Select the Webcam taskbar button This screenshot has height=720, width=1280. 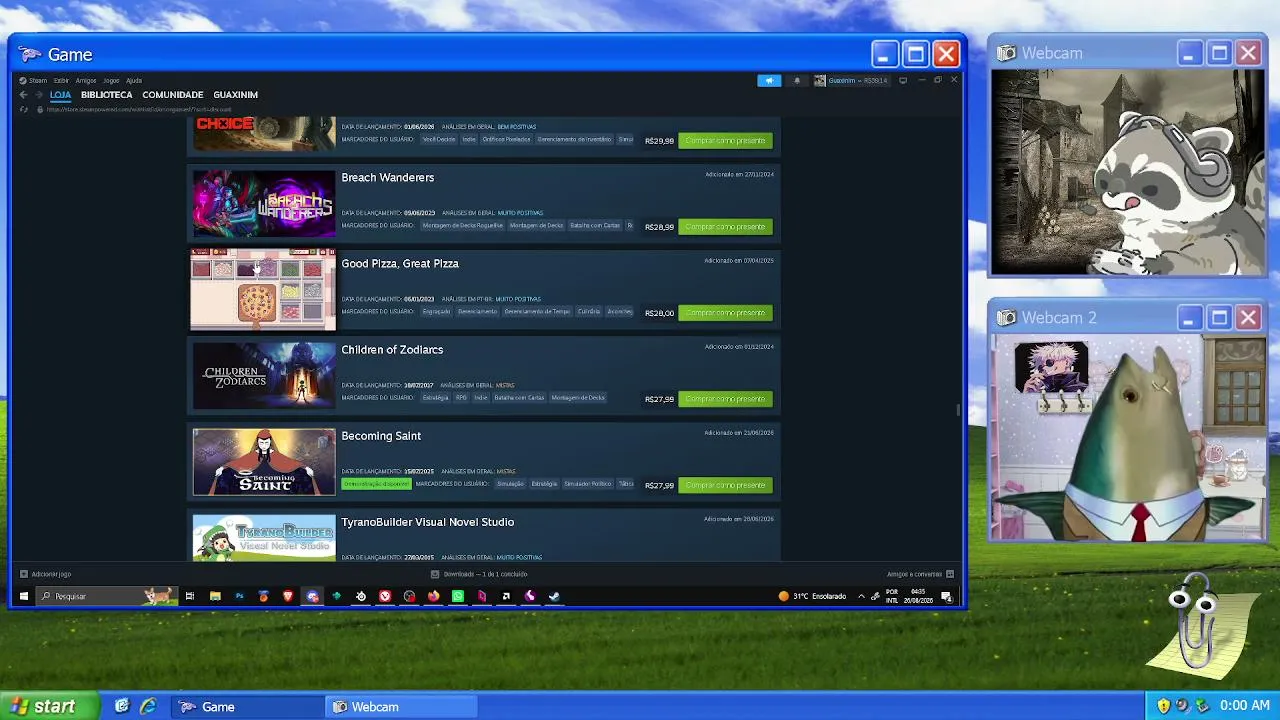[402, 706]
